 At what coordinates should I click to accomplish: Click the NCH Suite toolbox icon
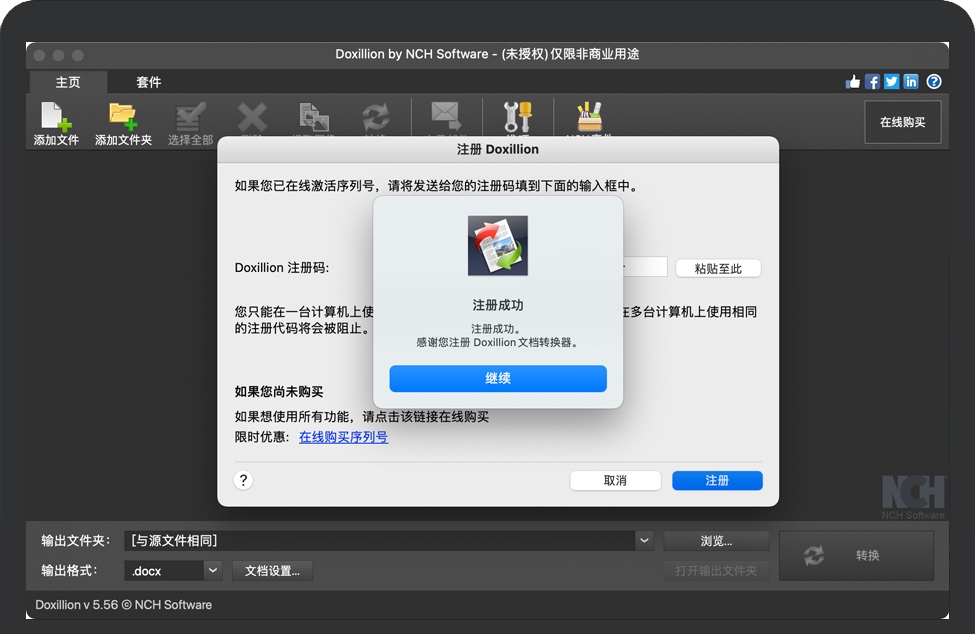point(589,117)
